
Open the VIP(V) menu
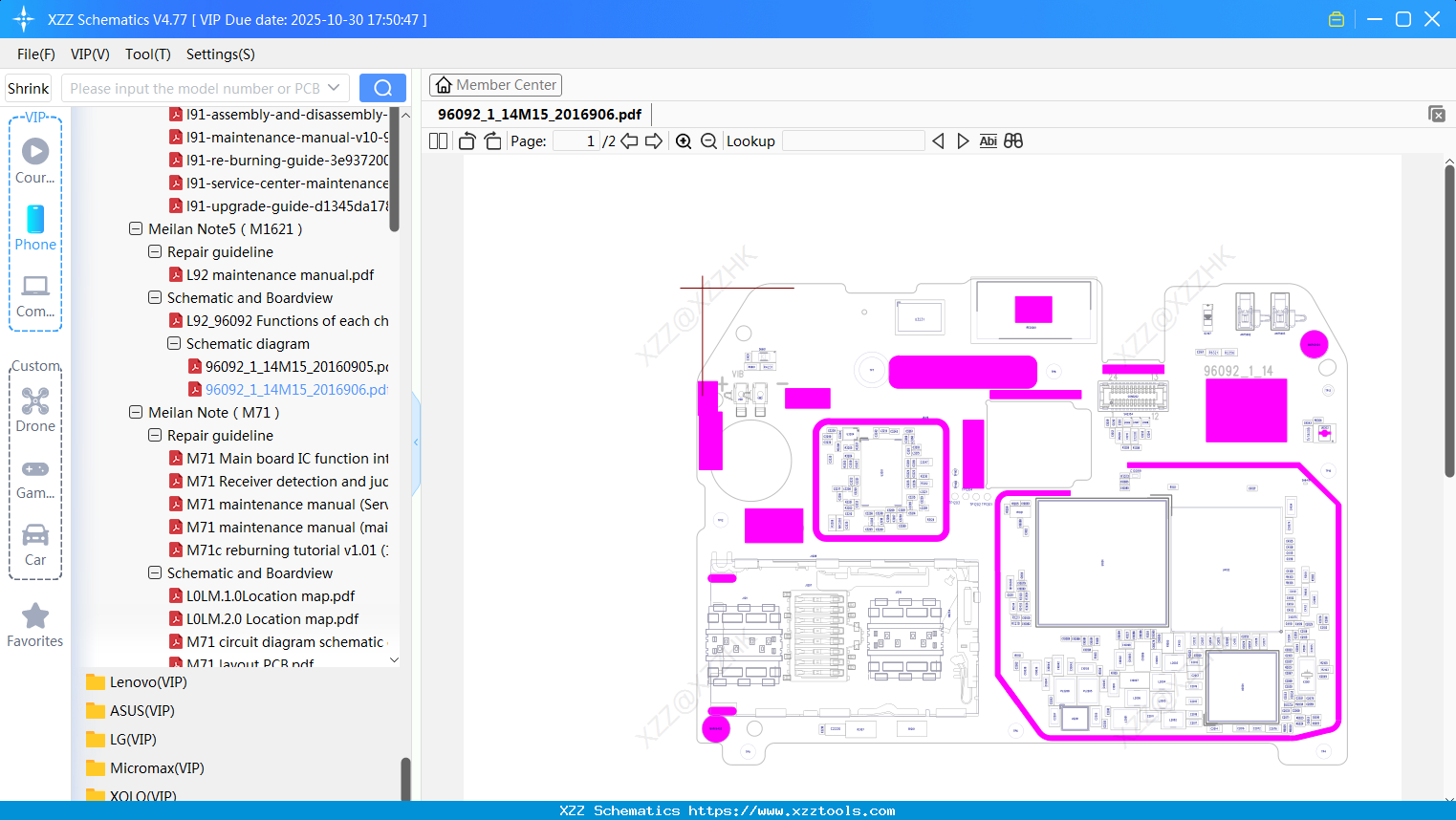(90, 54)
